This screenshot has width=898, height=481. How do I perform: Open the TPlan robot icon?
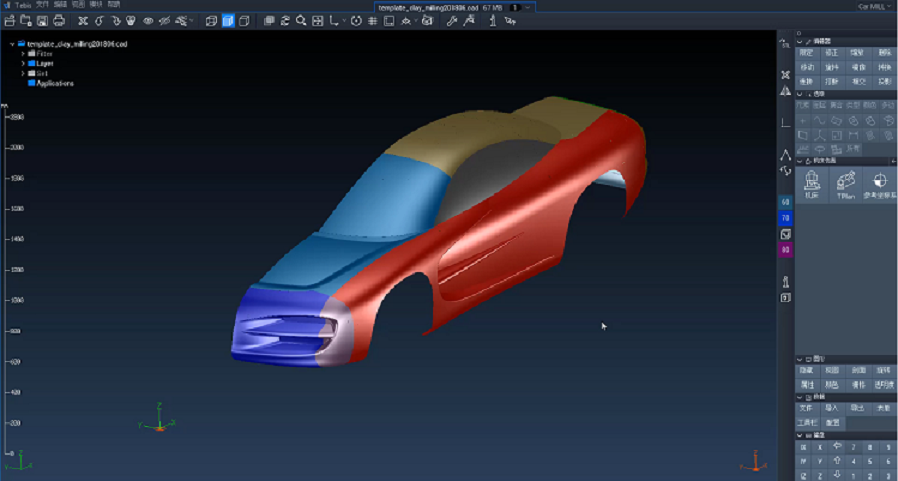846,185
